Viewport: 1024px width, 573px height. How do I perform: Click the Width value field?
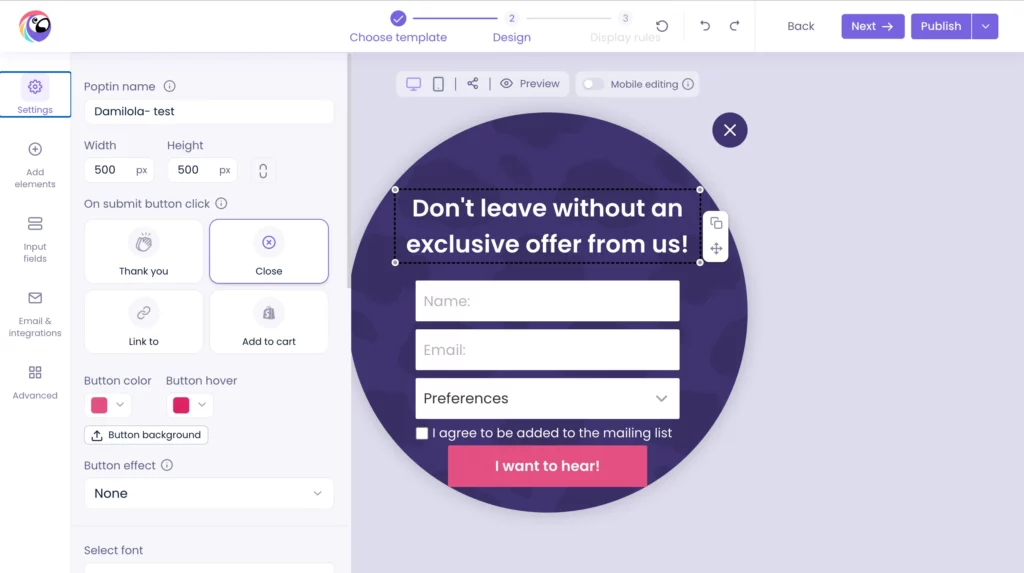click(x=119, y=170)
